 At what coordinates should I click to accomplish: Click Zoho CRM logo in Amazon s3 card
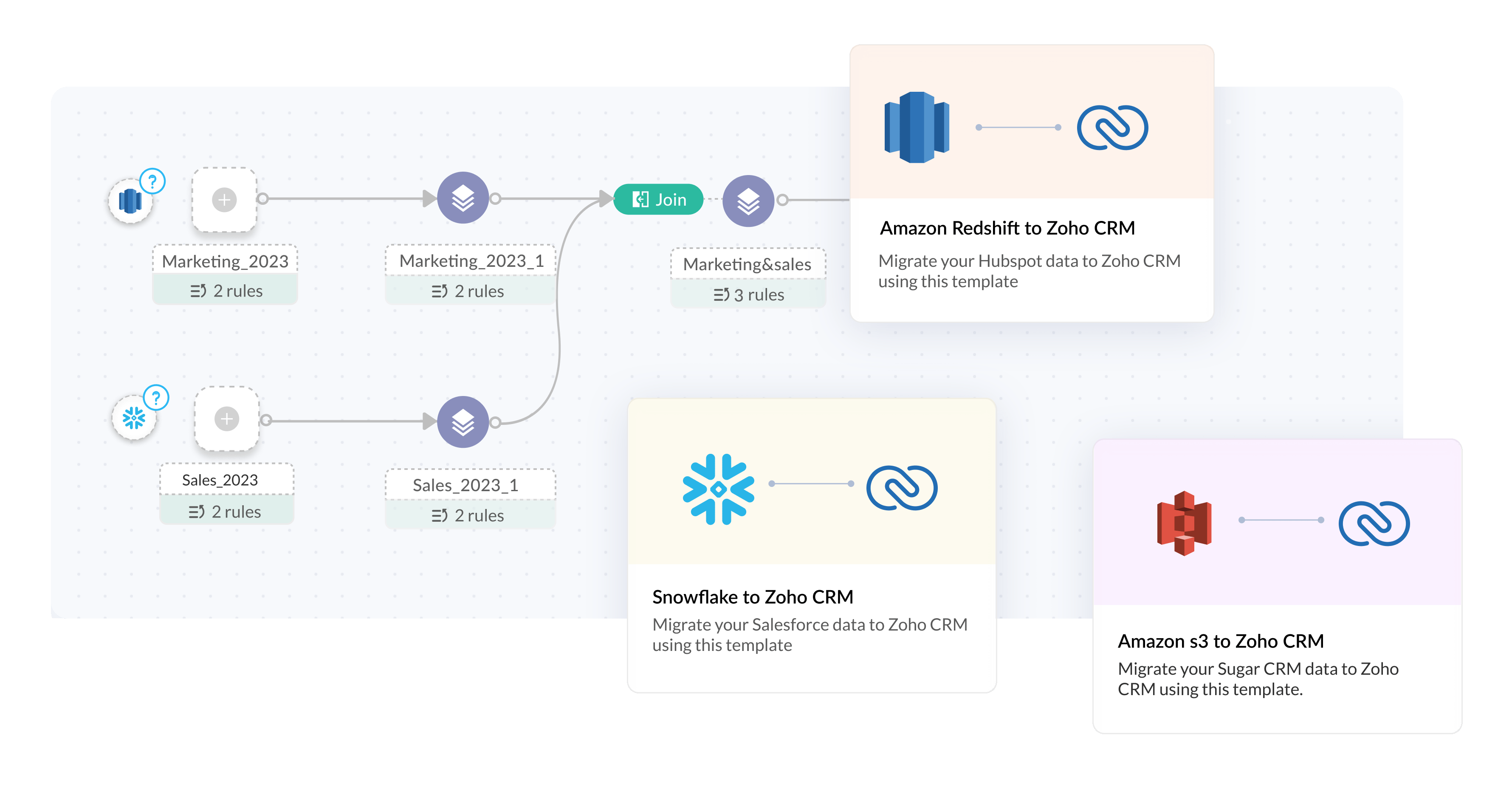pos(1374,524)
